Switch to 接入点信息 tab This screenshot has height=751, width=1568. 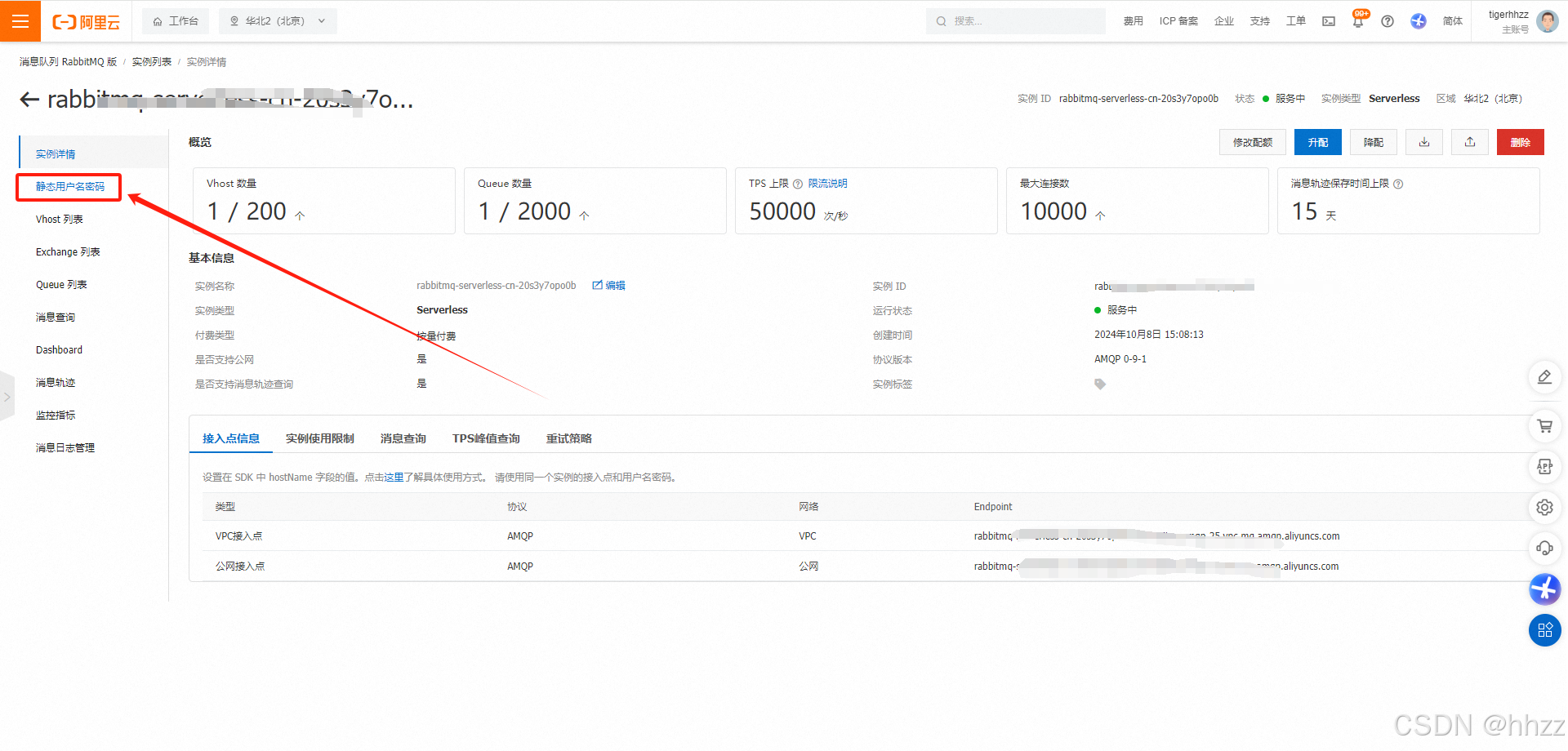pyautogui.click(x=231, y=439)
